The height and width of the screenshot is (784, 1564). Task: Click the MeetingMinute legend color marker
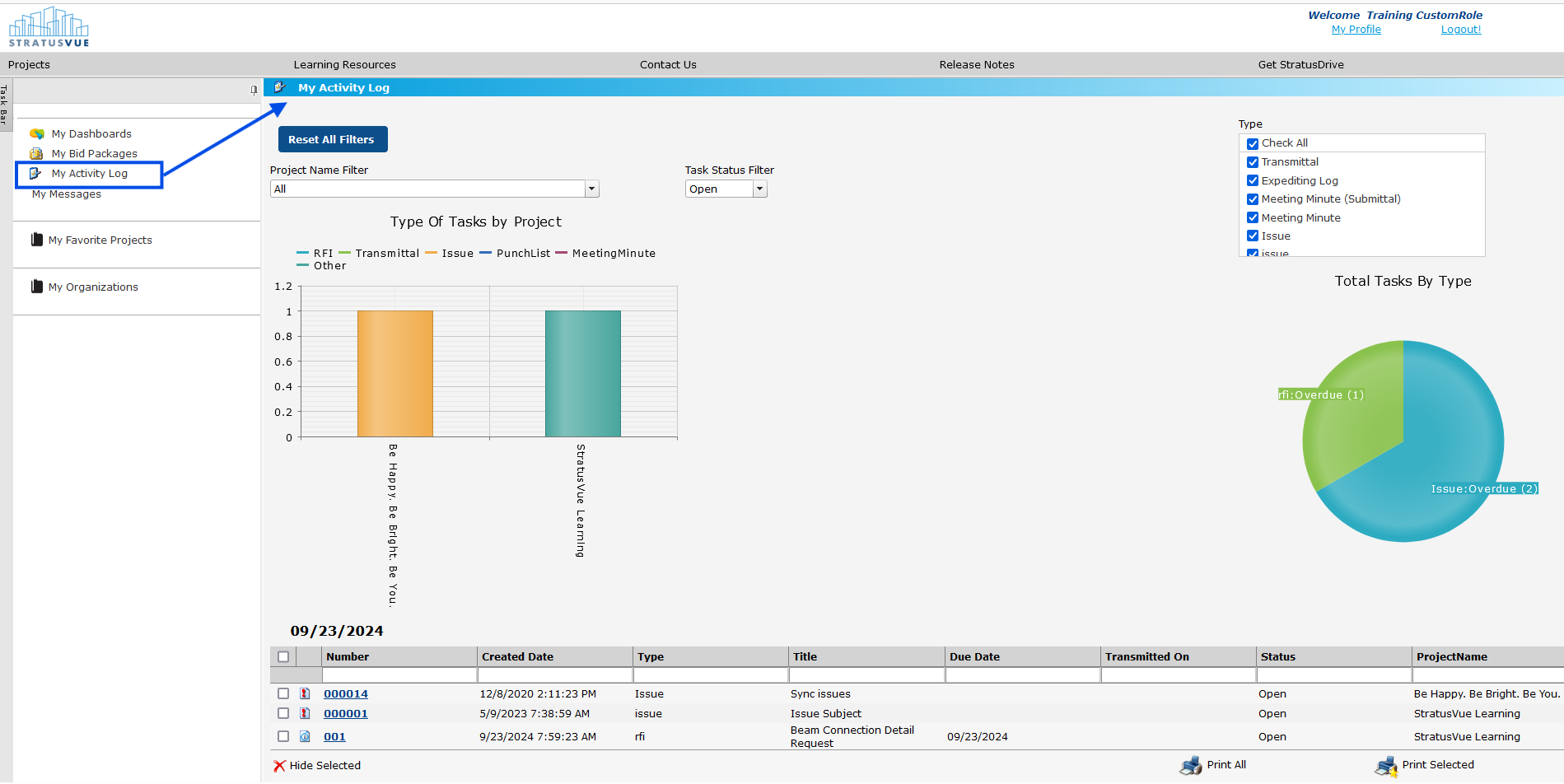tap(561, 253)
